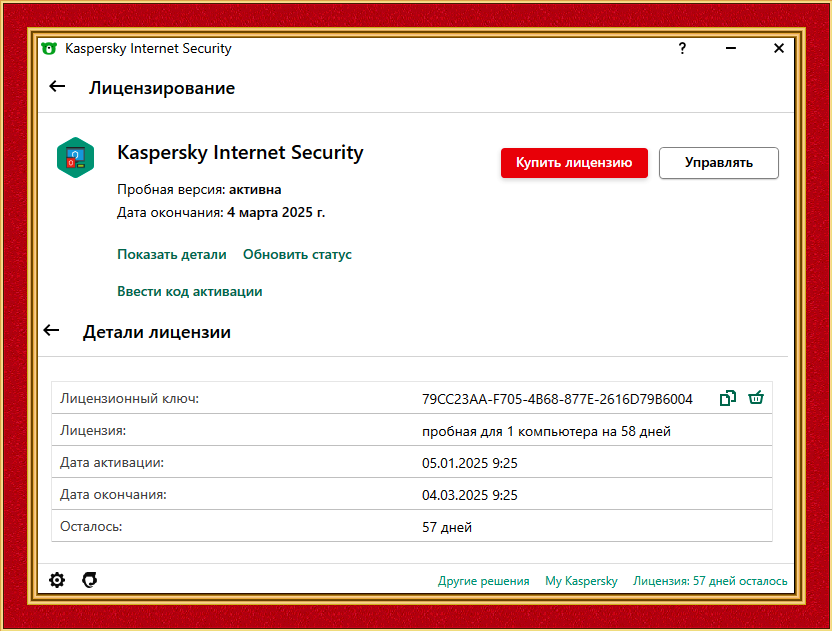Click the Детали лицензии heading
The height and width of the screenshot is (631, 832).
(x=157, y=332)
